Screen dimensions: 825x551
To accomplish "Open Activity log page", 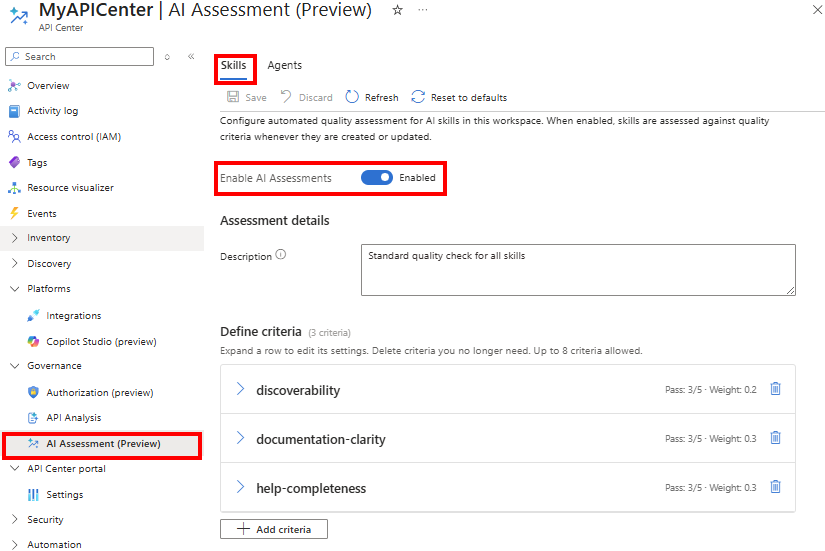I will pos(53,111).
